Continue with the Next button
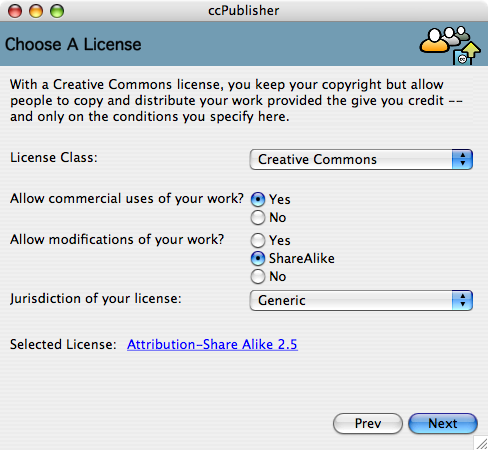Image resolution: width=488 pixels, height=450 pixels. tap(443, 423)
